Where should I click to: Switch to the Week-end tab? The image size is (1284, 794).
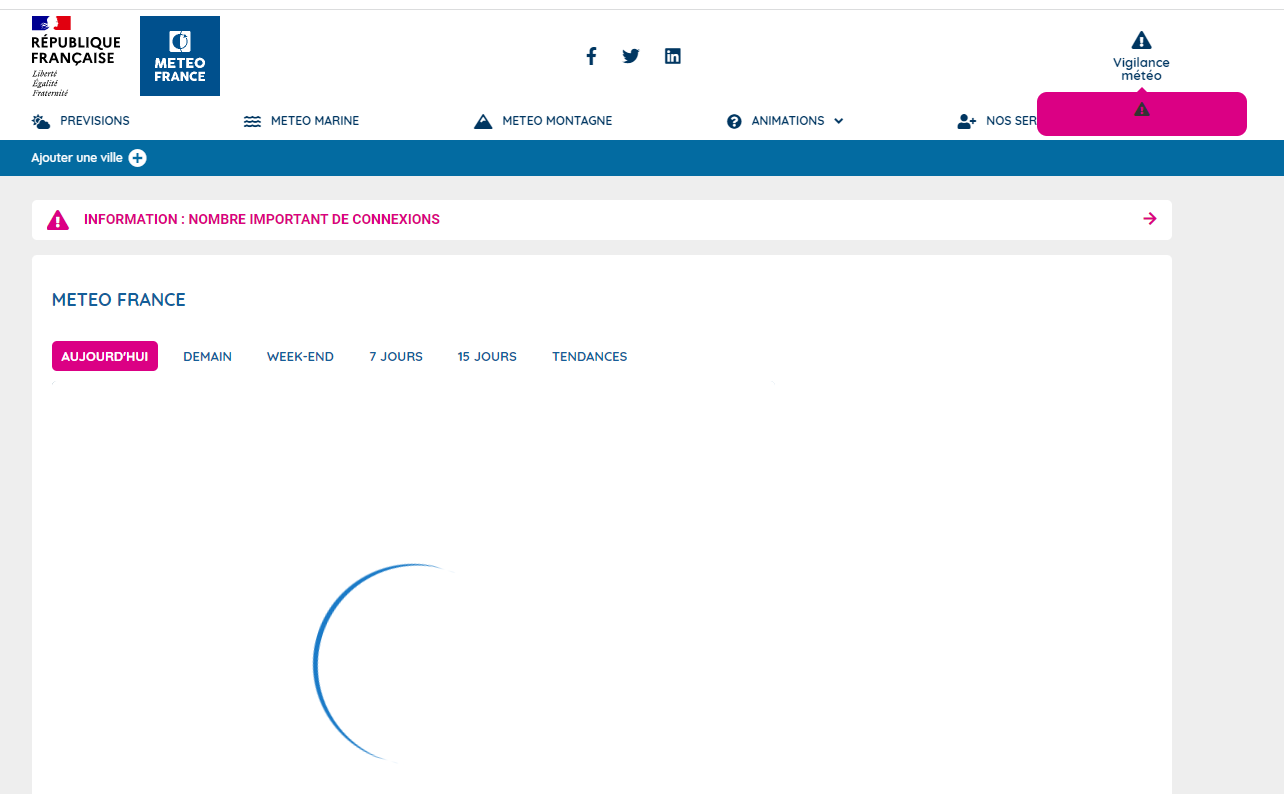click(300, 357)
